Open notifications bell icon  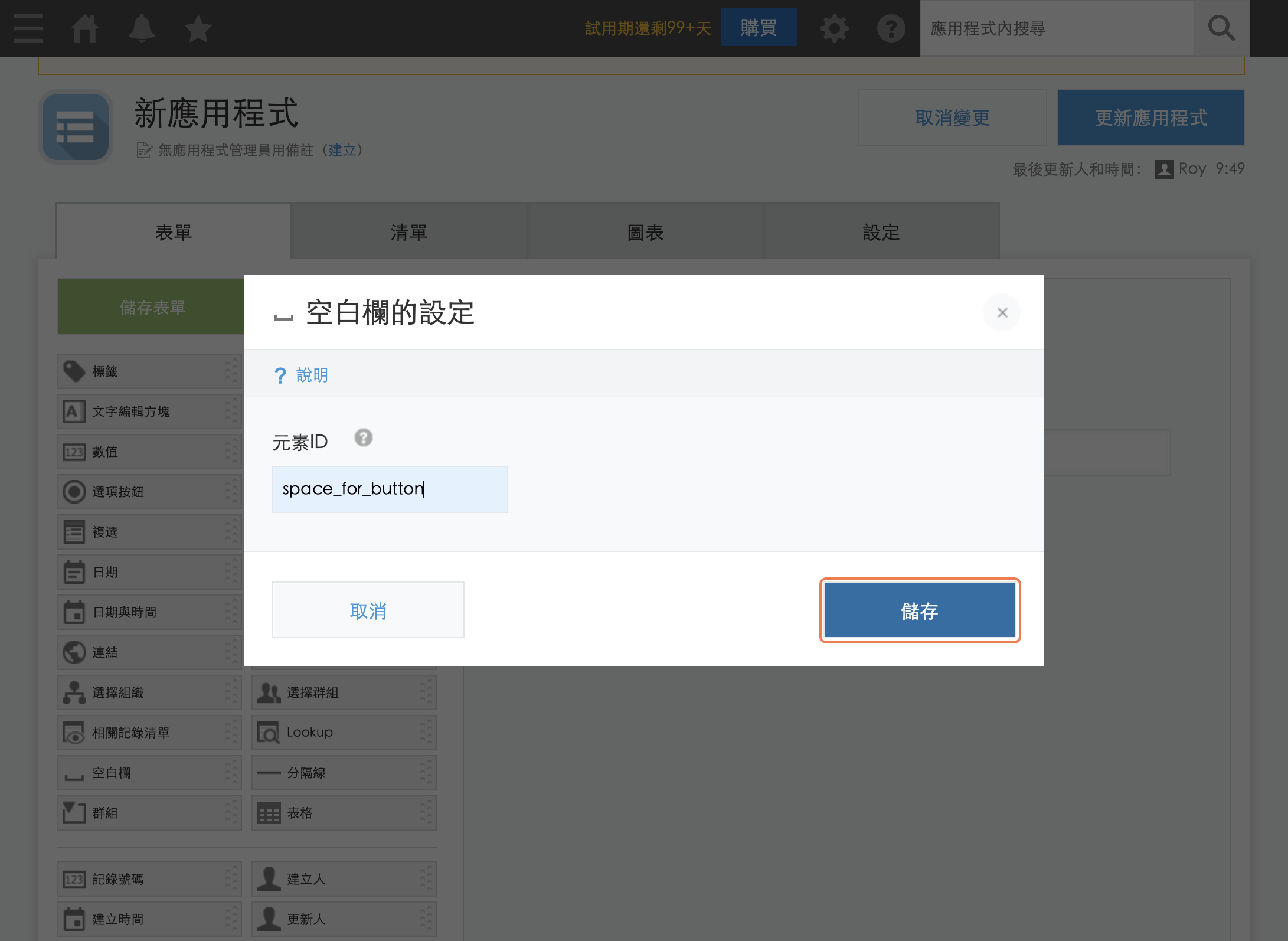(142, 28)
